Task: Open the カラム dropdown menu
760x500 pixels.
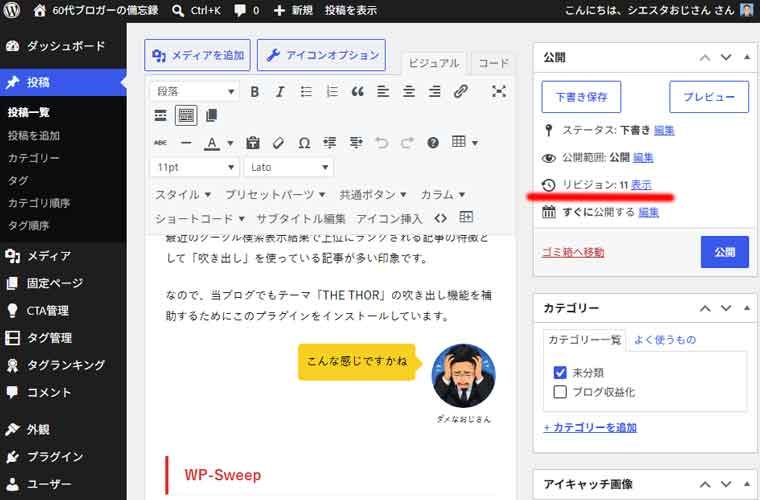Action: (x=443, y=195)
